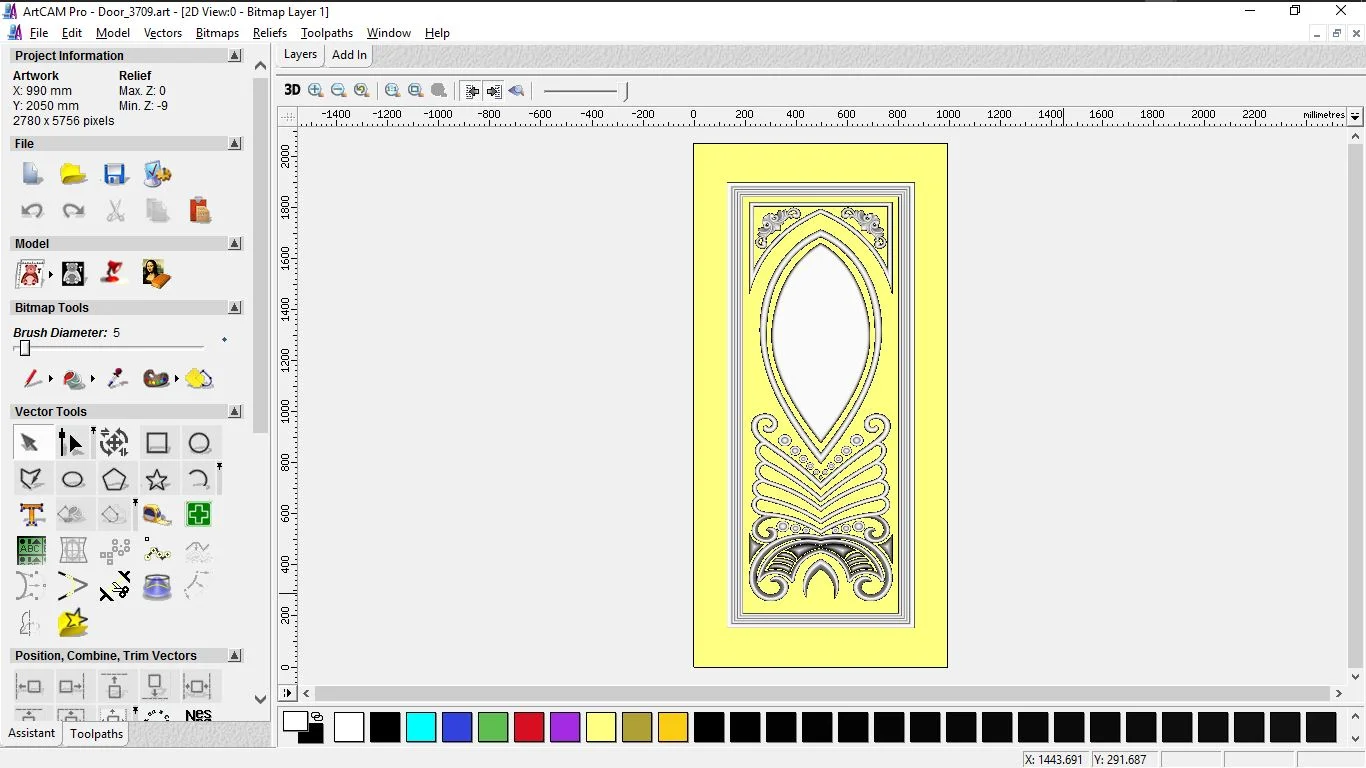Switch to 3D view button
The height and width of the screenshot is (768, 1366).
pos(291,90)
